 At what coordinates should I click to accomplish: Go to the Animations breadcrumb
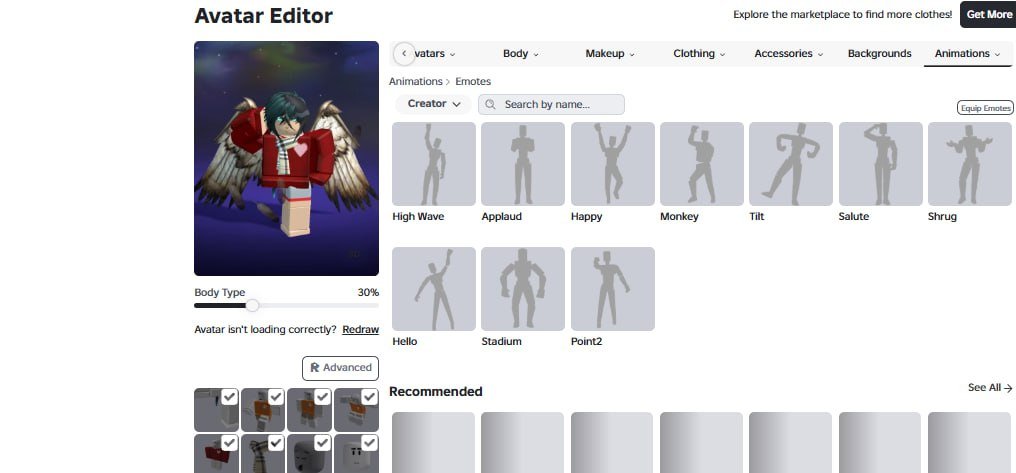tap(415, 82)
